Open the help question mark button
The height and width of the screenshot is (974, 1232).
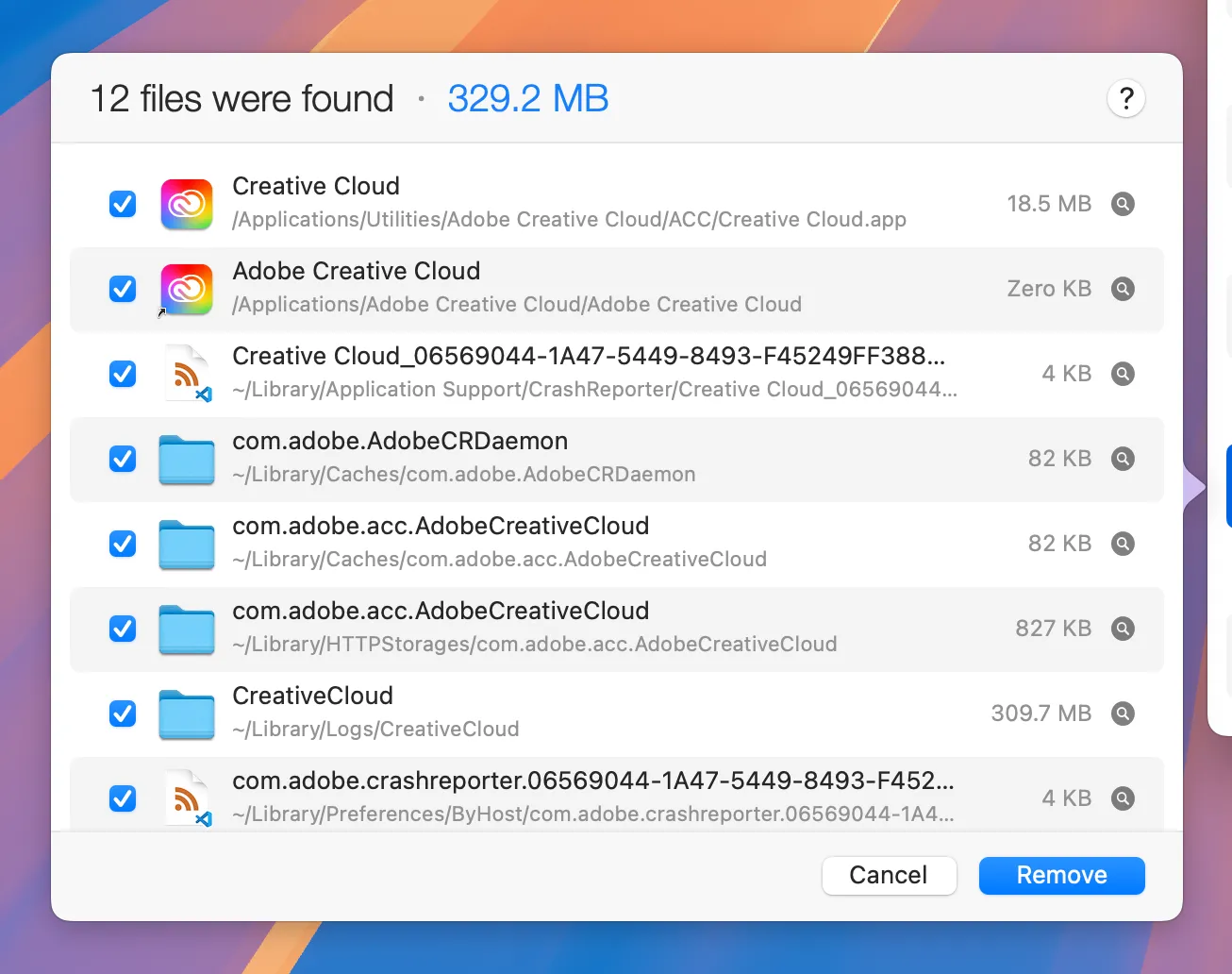pos(1125,98)
